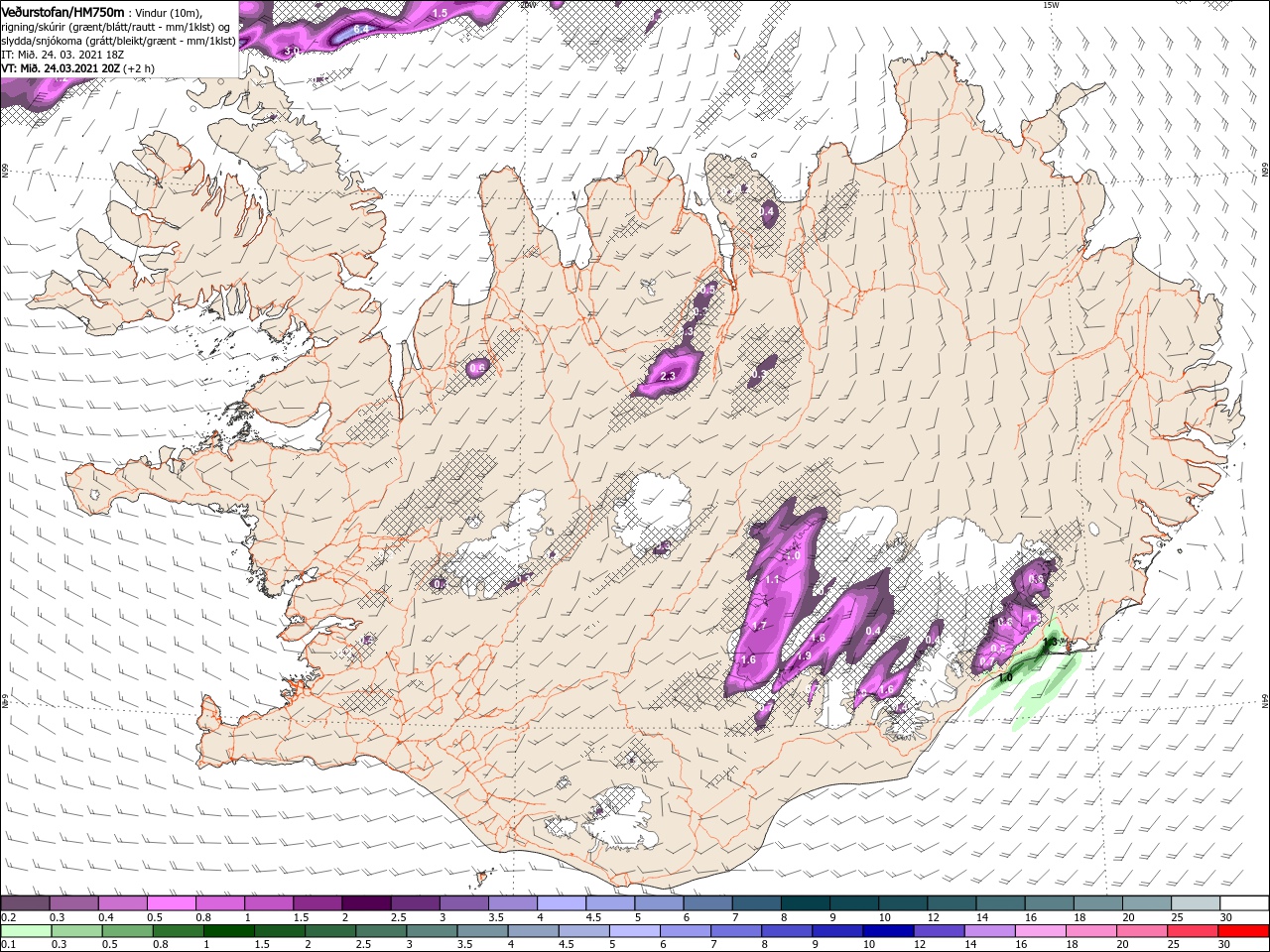Pick the dark green swatch between 1 and 1.5

[x=228, y=931]
